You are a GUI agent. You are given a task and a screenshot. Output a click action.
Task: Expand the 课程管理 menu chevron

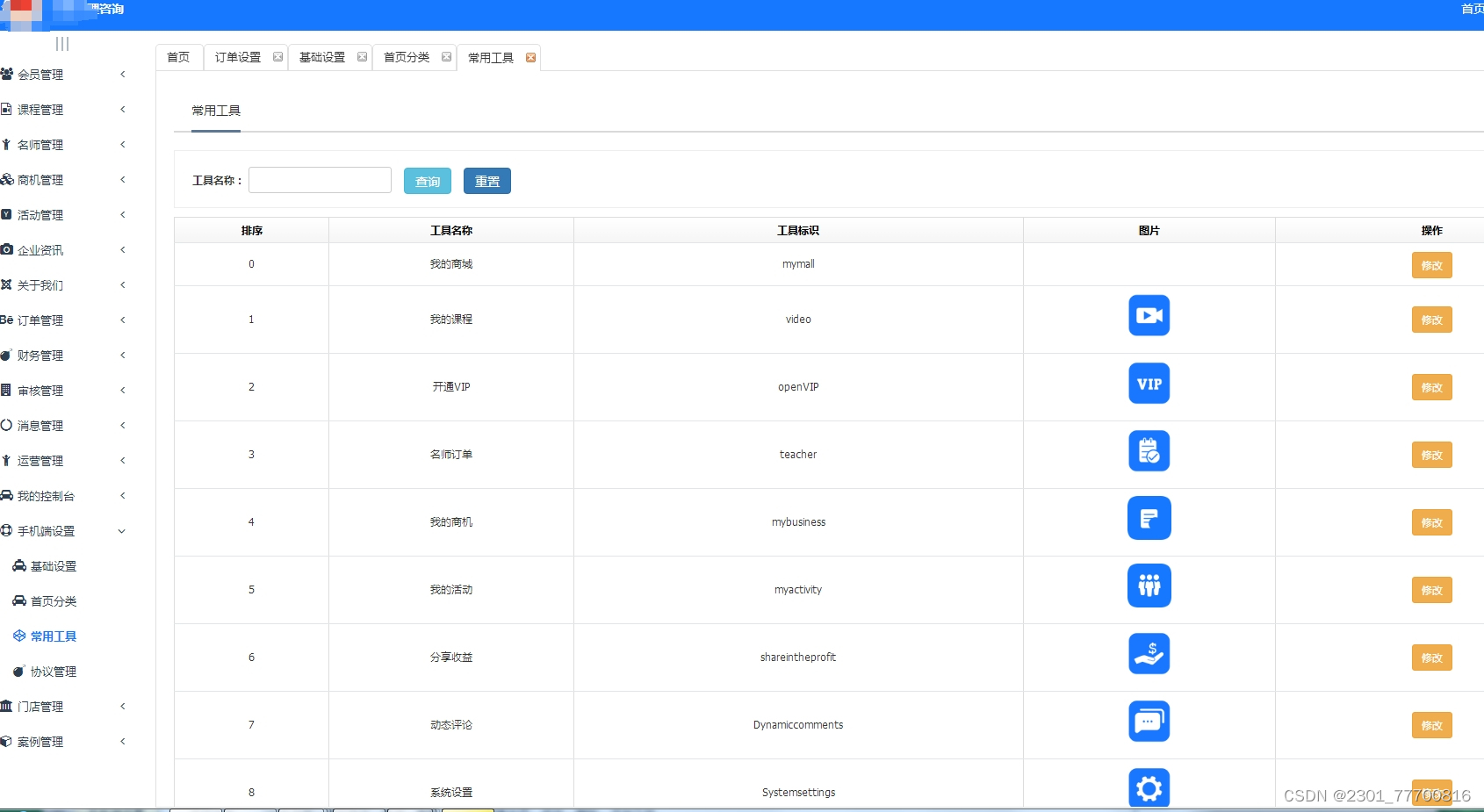[x=123, y=110]
